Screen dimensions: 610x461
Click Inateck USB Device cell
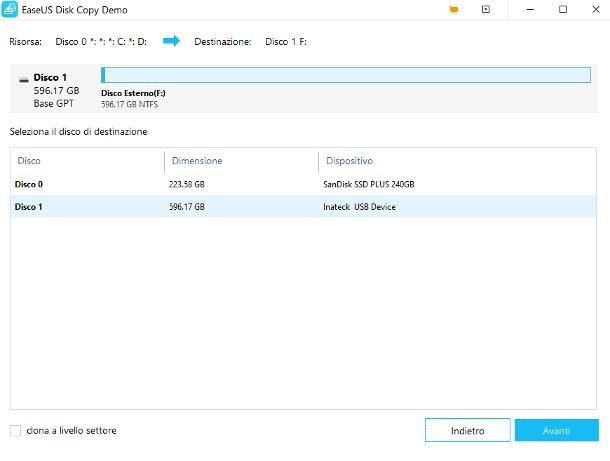point(359,207)
